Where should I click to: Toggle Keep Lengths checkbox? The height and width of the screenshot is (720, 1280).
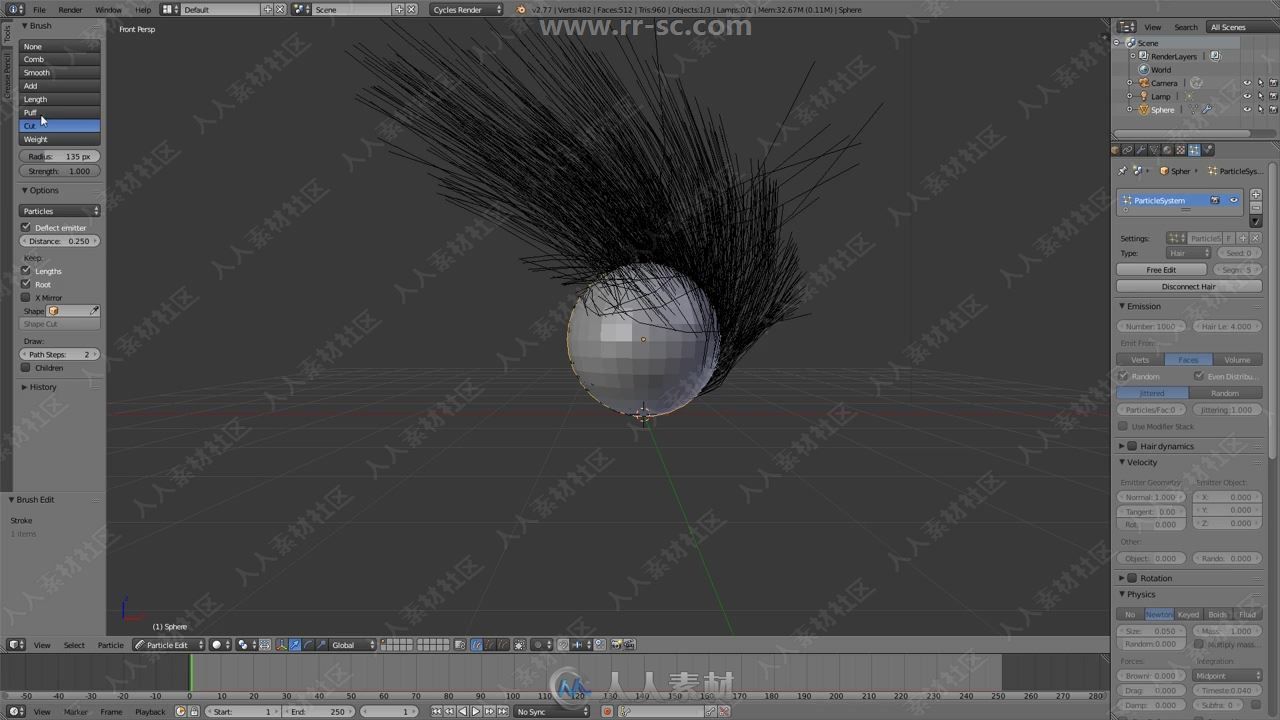click(x=26, y=271)
